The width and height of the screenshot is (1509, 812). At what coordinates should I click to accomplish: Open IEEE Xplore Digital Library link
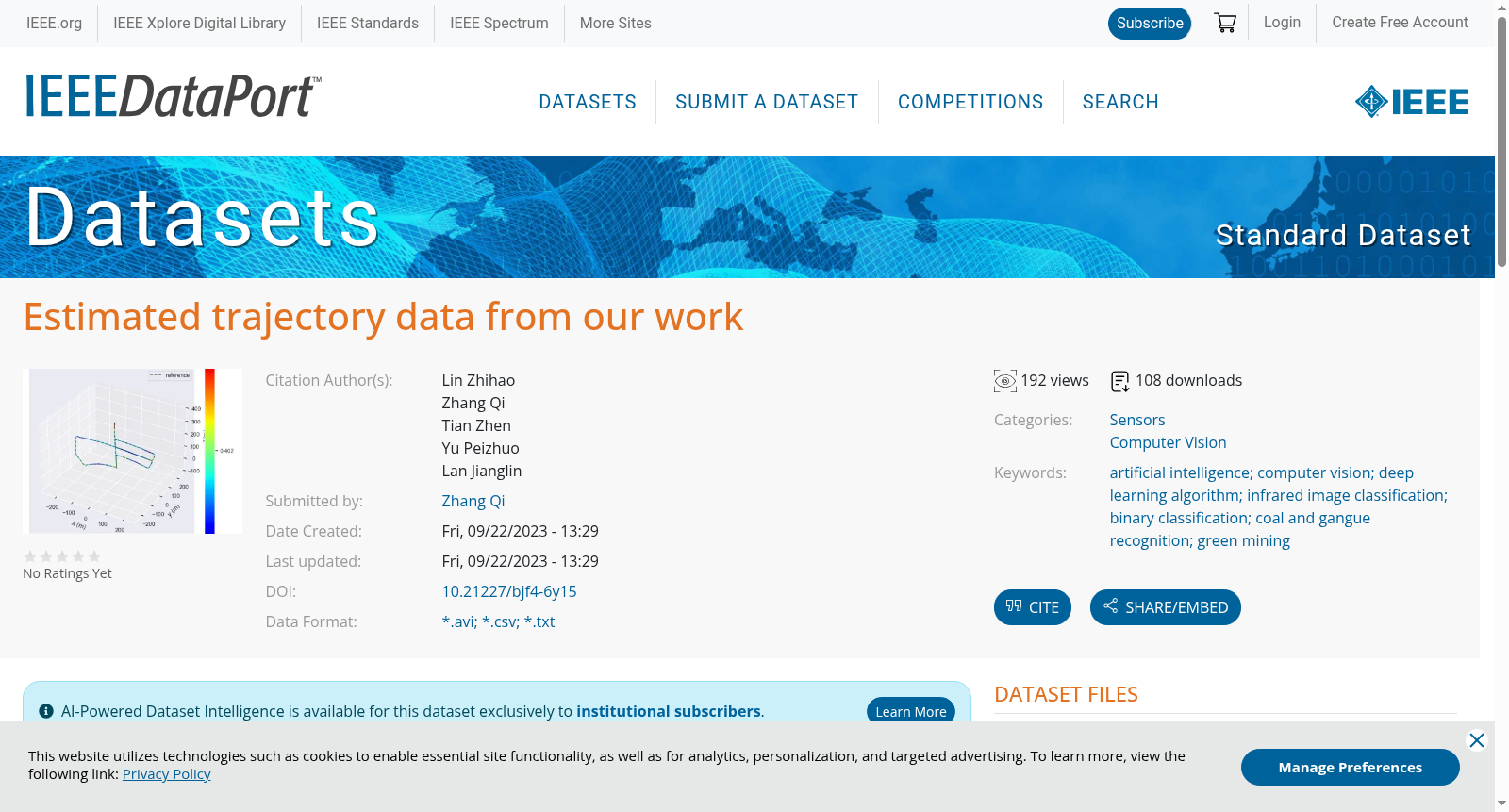[x=199, y=23]
